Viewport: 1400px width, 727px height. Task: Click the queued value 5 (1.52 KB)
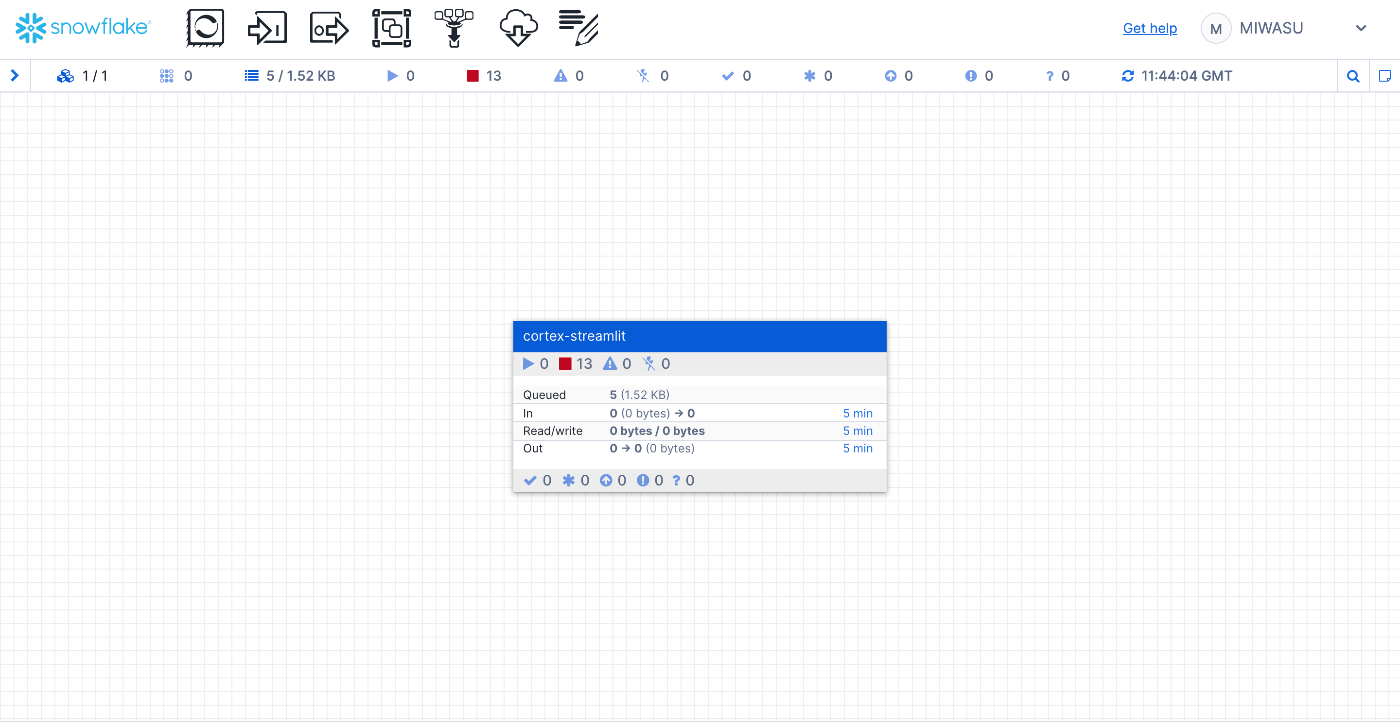tap(640, 395)
